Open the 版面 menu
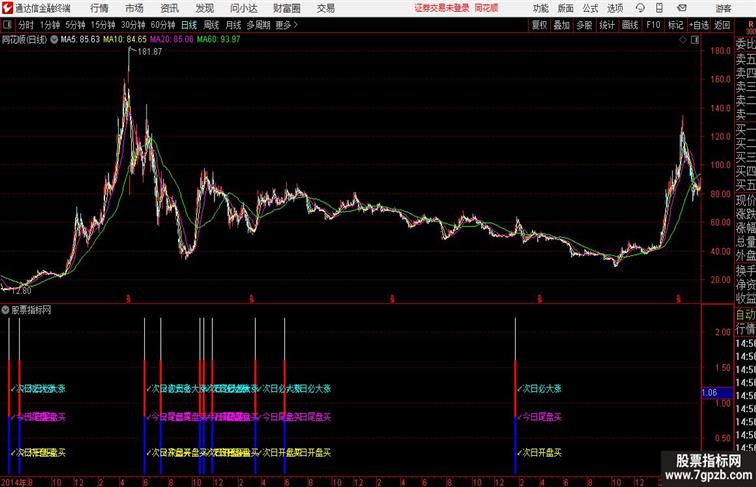Image resolution: width=756 pixels, height=487 pixels. click(566, 8)
